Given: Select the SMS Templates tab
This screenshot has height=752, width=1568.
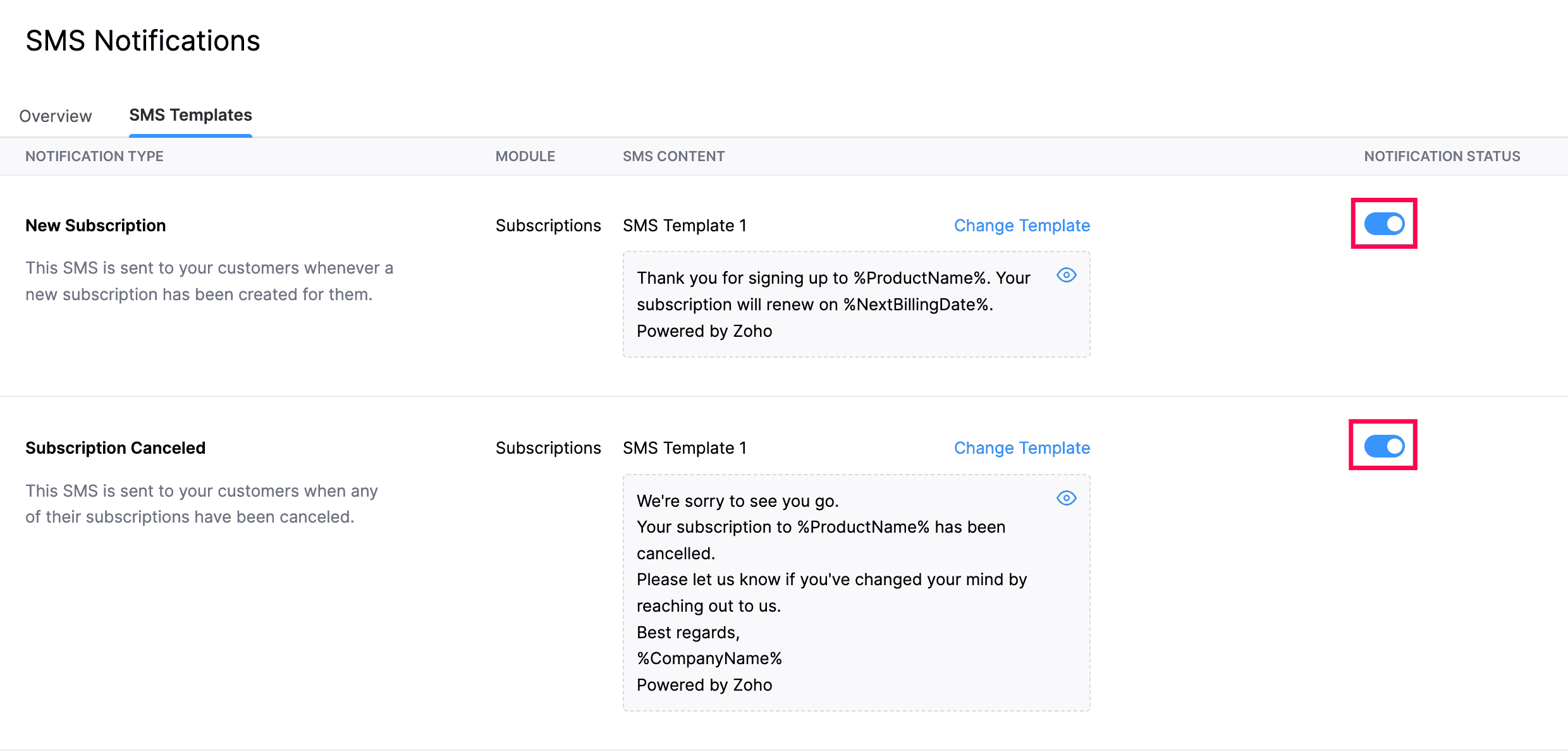Looking at the screenshot, I should (190, 115).
